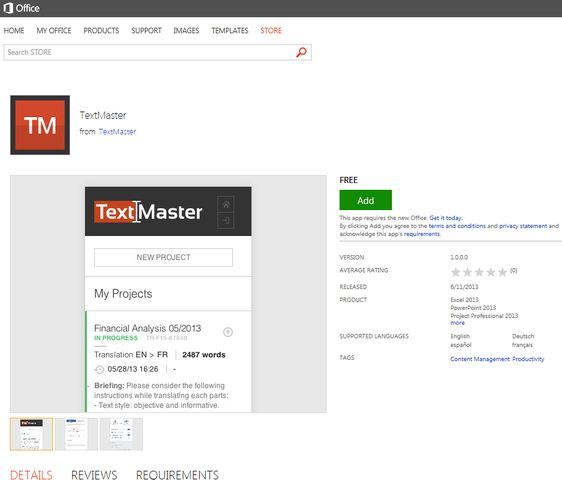Click 'español' in supported languages
The image size is (562, 480).
click(x=461, y=345)
